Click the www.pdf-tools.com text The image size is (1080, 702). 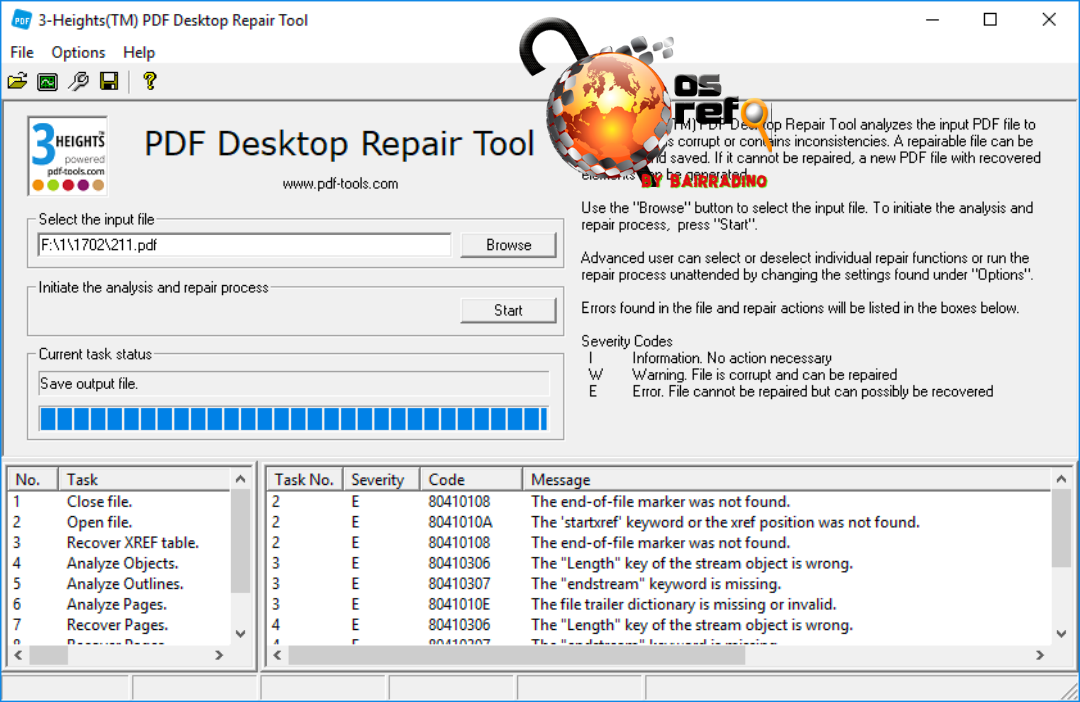click(x=340, y=184)
